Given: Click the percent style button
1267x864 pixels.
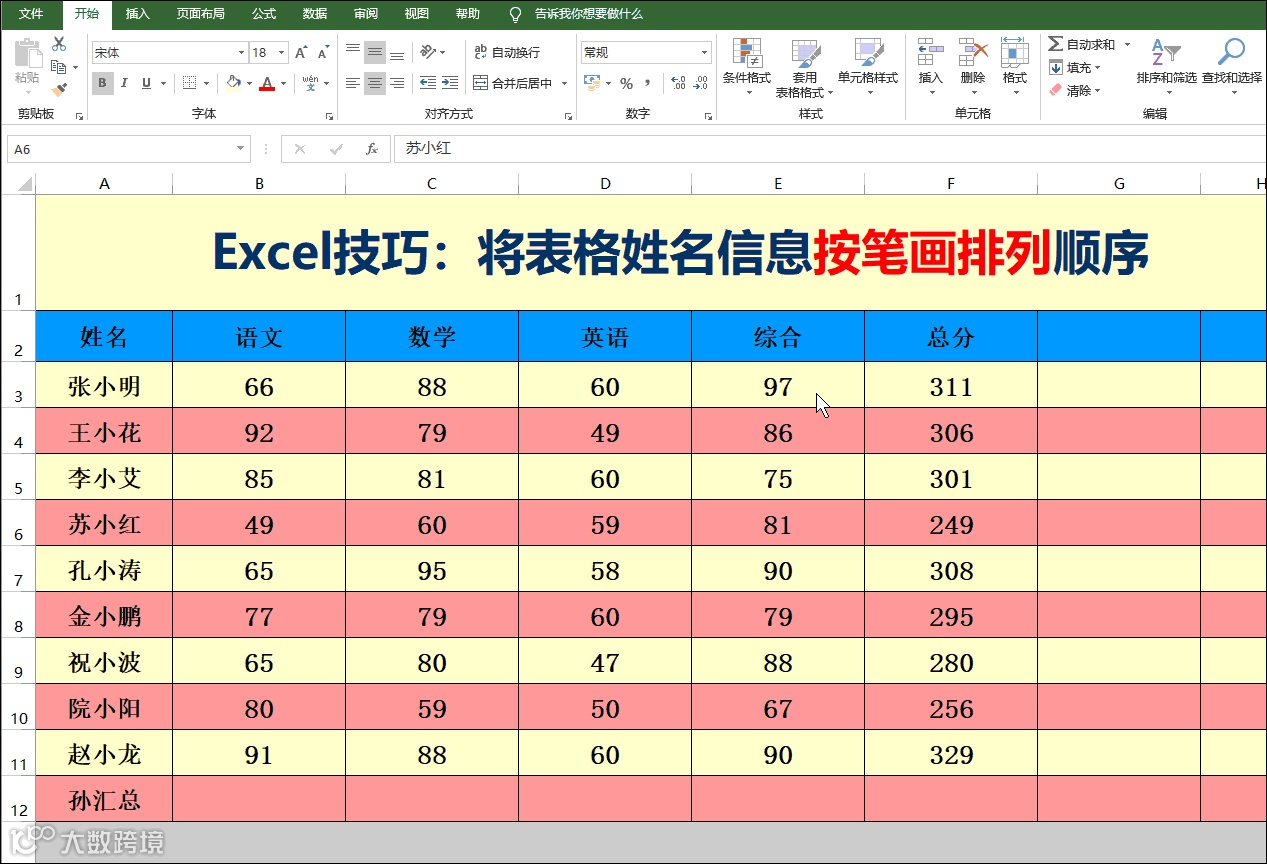Looking at the screenshot, I should 626,83.
